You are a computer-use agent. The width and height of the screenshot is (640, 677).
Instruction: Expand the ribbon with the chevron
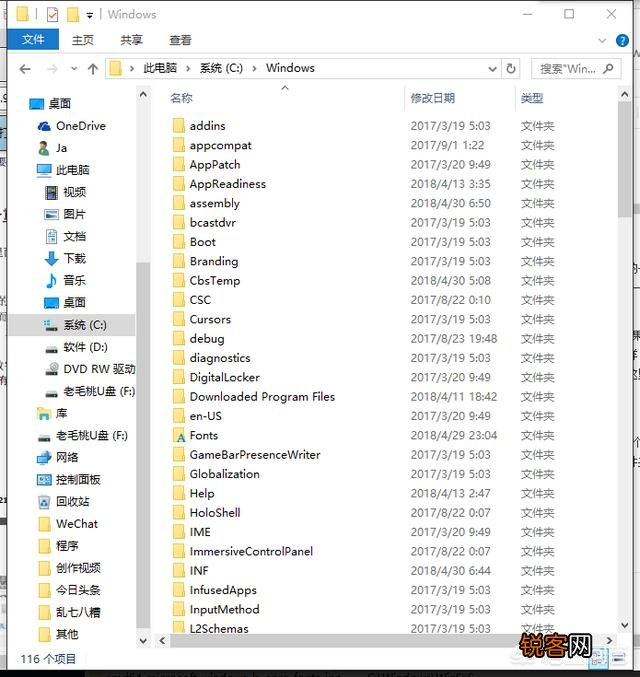tap(602, 41)
